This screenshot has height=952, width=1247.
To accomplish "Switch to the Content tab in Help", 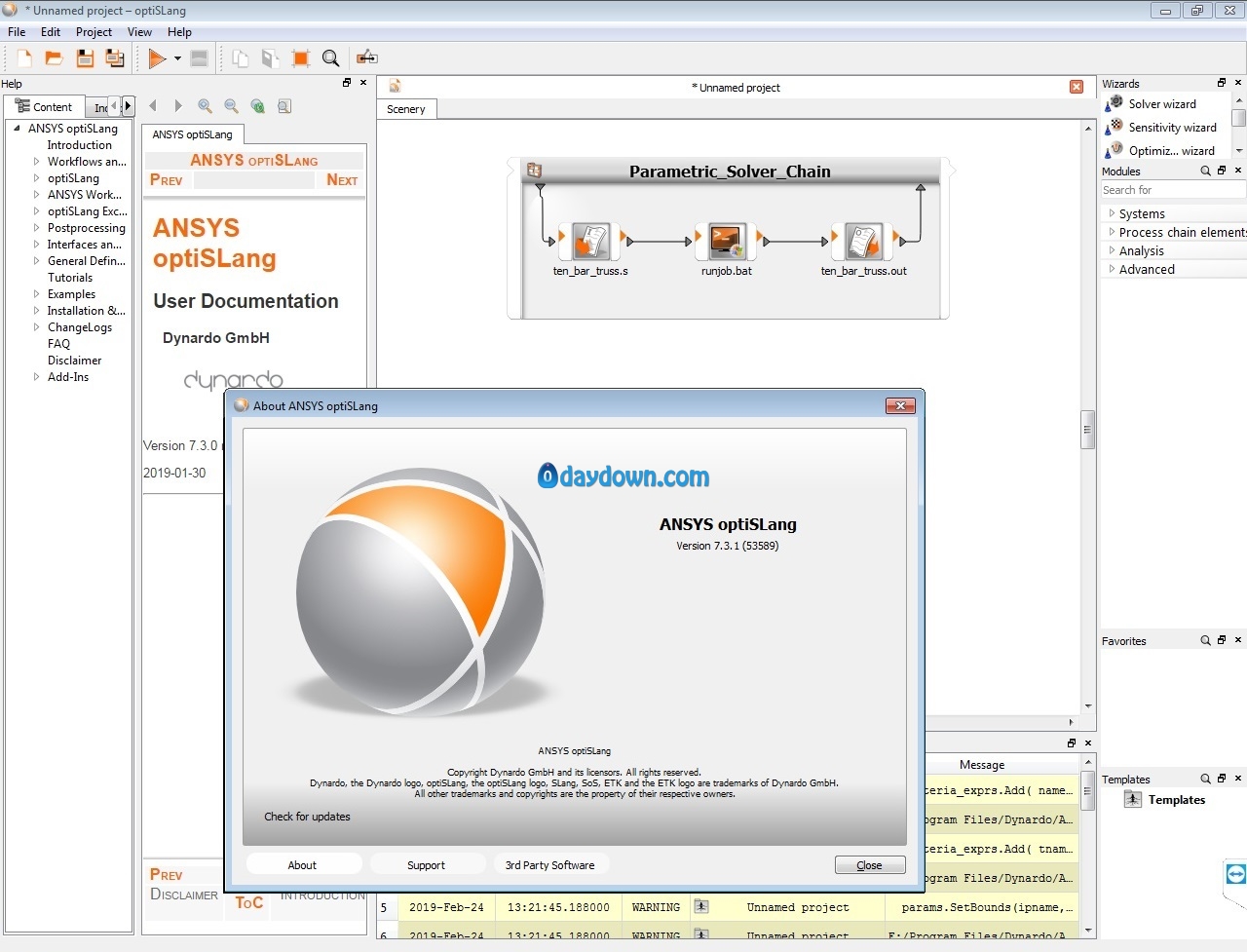I will point(45,107).
